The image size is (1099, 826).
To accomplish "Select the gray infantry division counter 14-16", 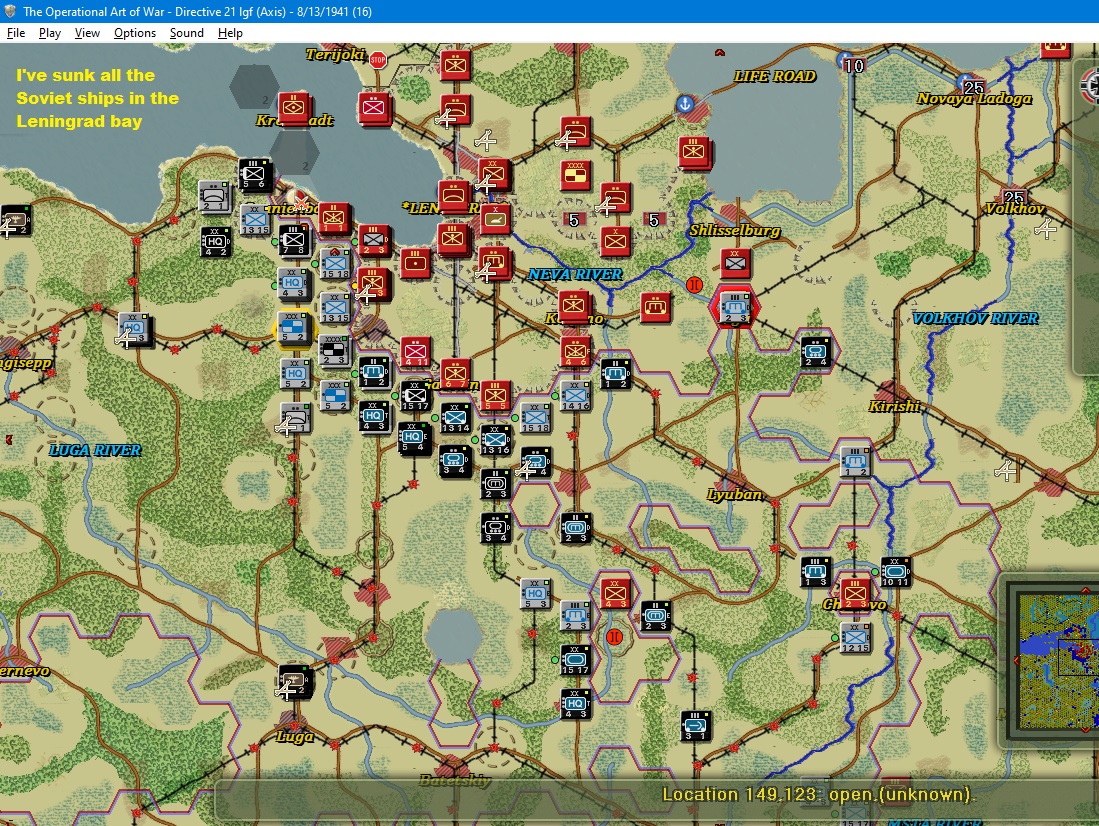I will click(x=575, y=396).
